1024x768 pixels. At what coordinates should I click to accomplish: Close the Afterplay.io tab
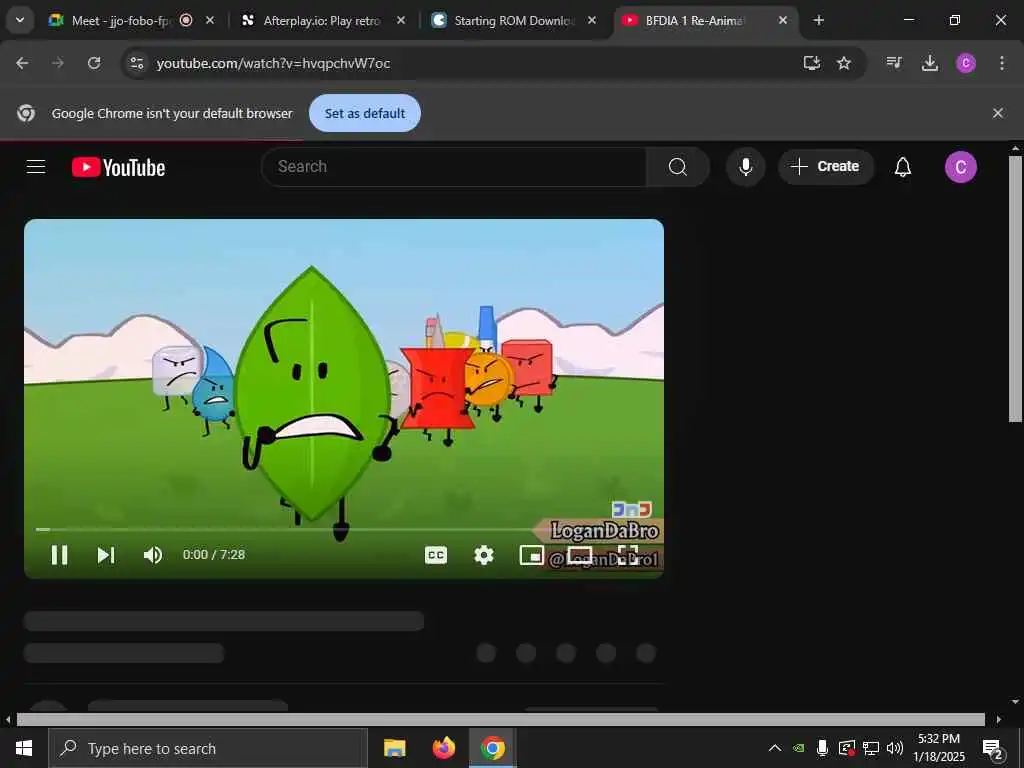pyautogui.click(x=401, y=20)
